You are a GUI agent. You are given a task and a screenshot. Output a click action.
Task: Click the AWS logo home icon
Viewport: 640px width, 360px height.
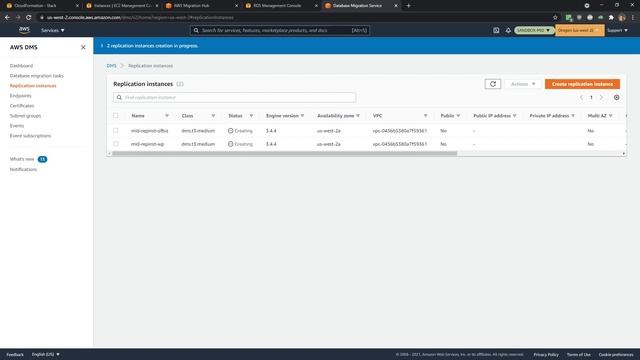[24, 30]
